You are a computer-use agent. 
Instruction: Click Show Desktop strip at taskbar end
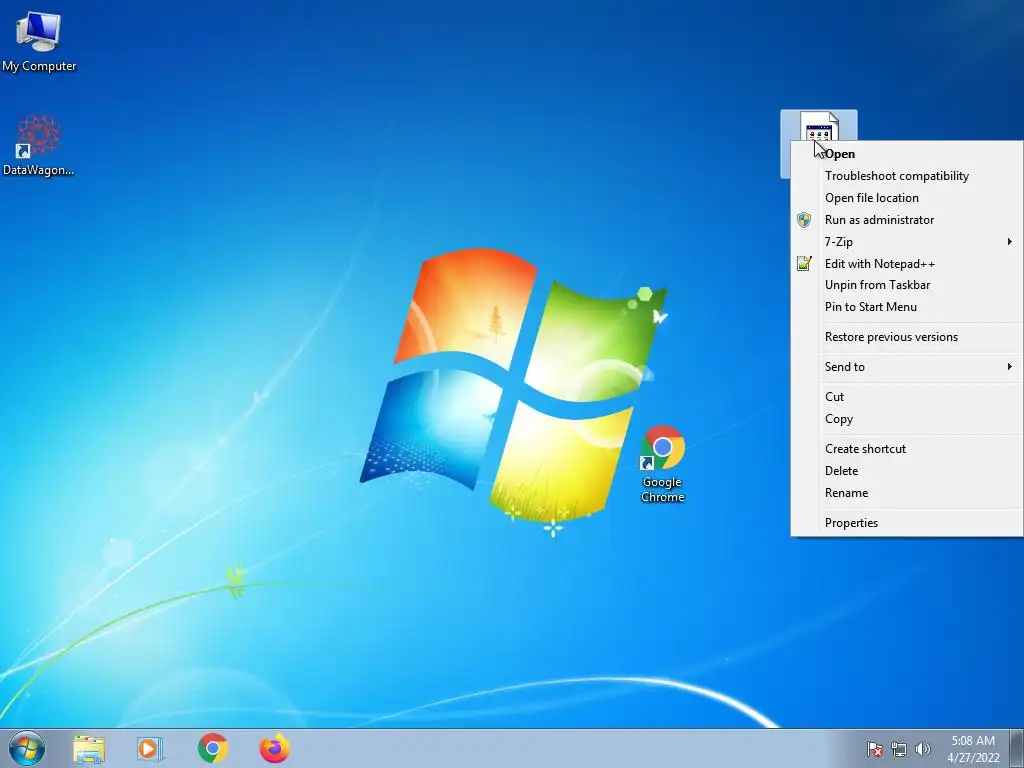click(1017, 748)
